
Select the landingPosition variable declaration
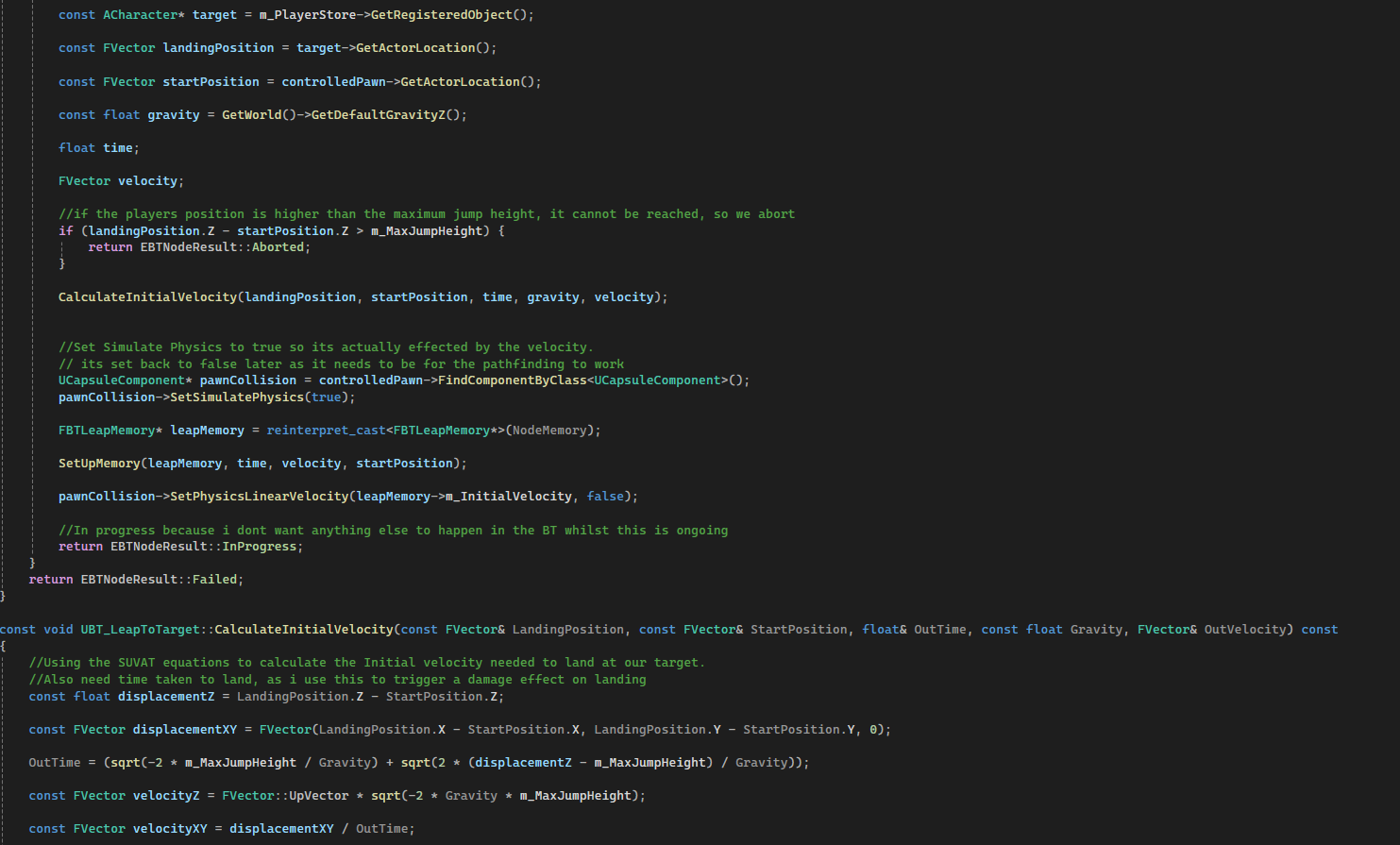pos(218,47)
